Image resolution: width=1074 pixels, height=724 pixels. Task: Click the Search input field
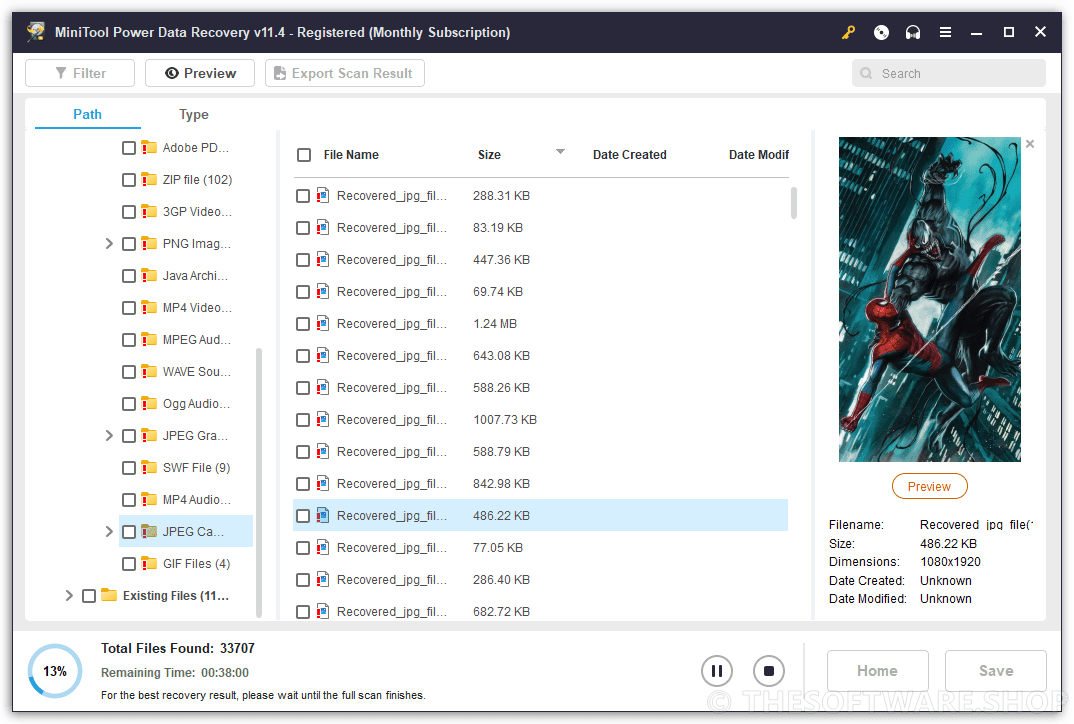[x=949, y=73]
